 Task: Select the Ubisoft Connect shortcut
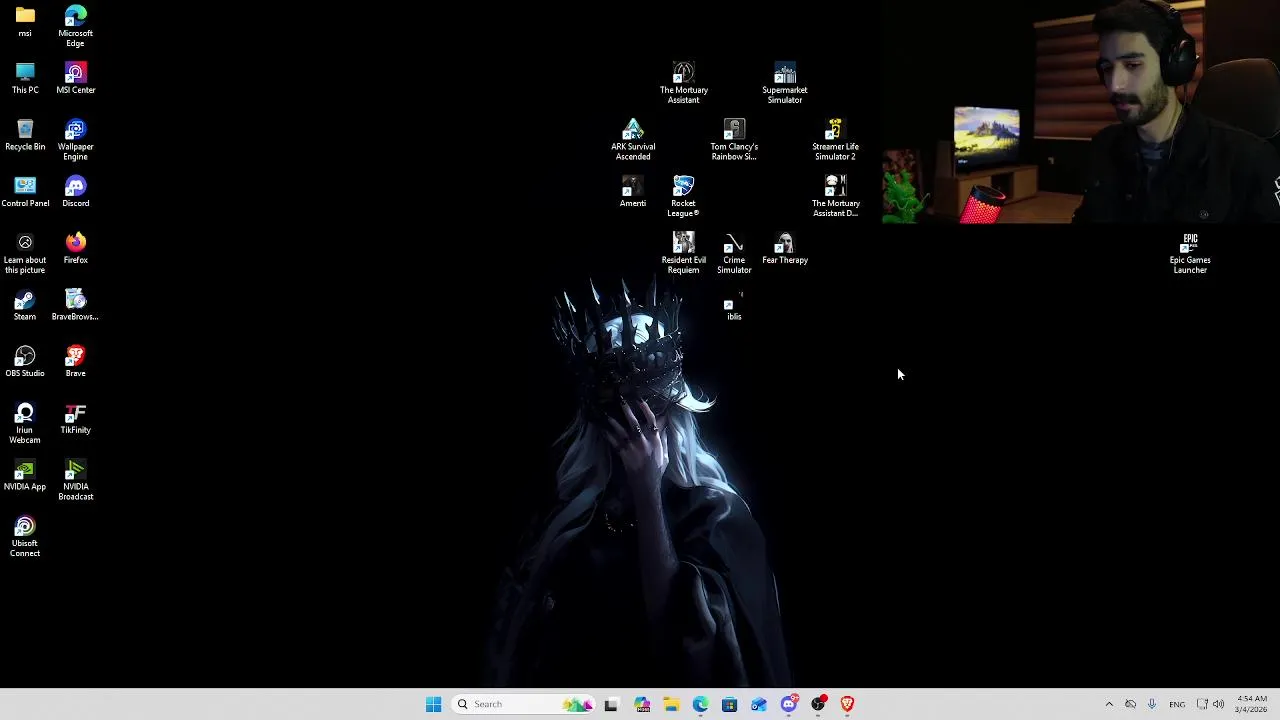tap(25, 537)
